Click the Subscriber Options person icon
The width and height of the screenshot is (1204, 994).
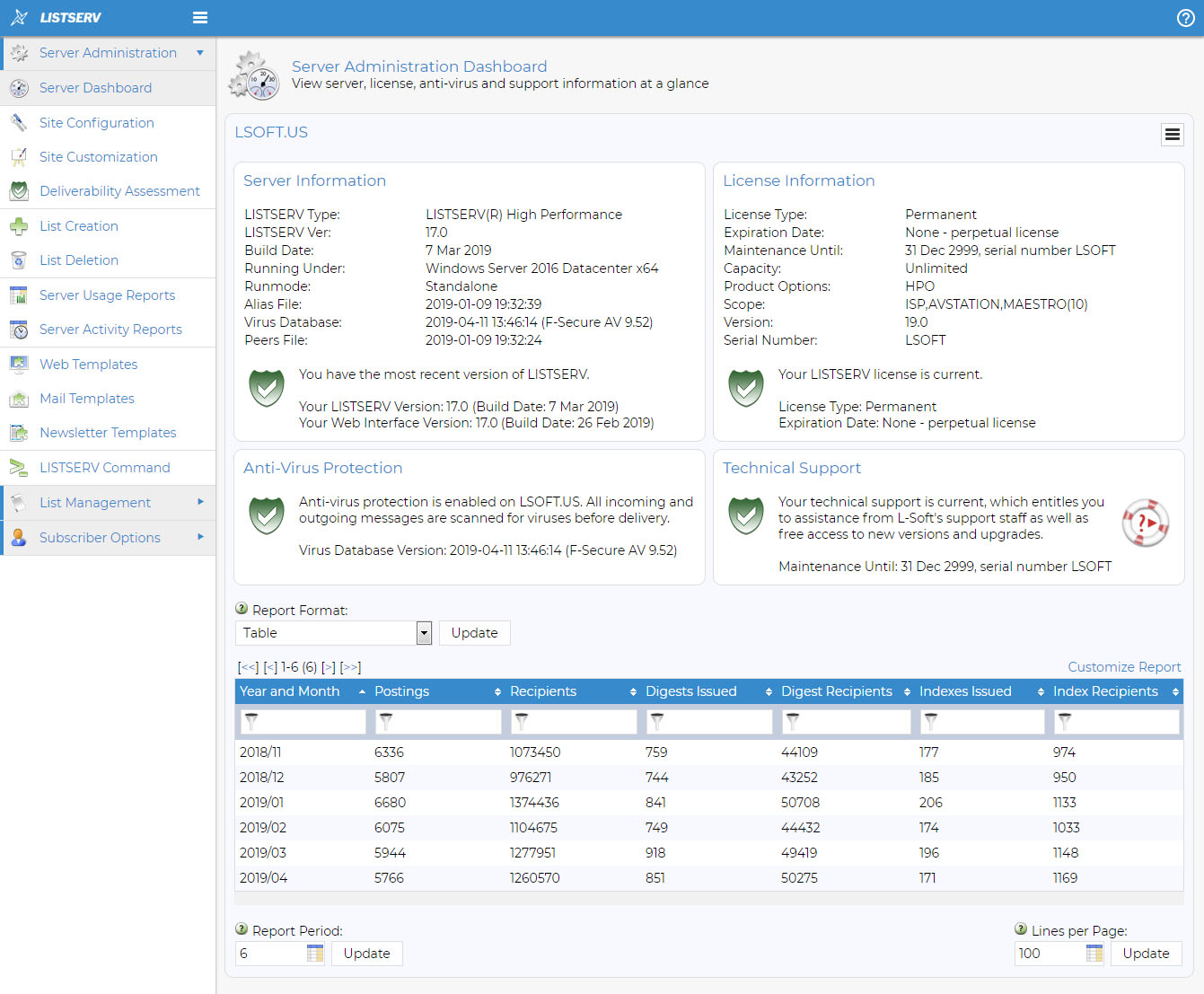19,537
